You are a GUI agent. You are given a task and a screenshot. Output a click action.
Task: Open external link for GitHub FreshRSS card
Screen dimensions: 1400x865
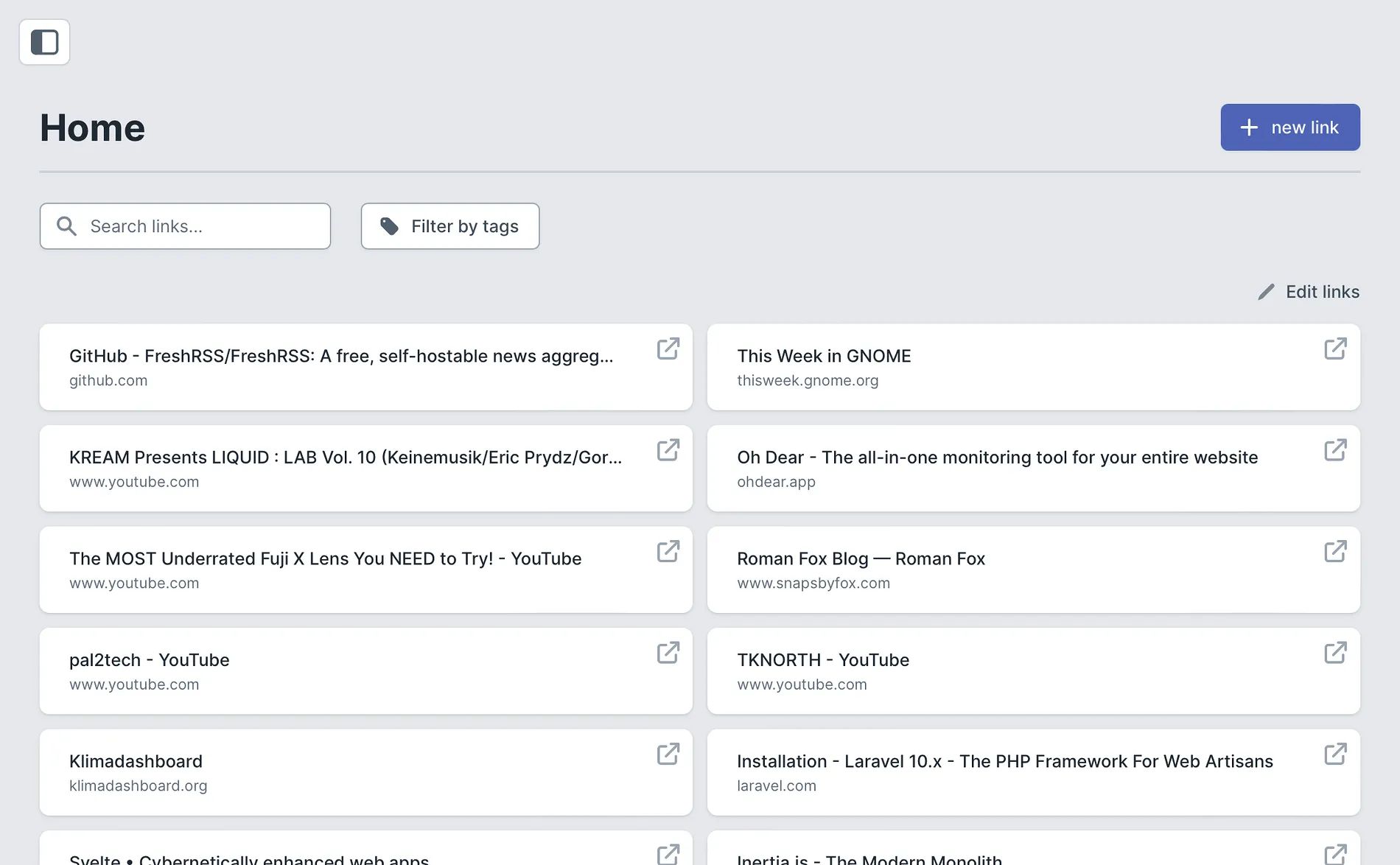point(668,349)
